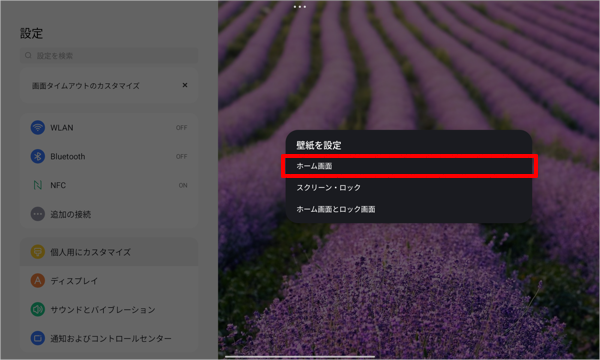The image size is (600, 360).
Task: Dismiss the 画面タイムアウトのカスタマイズ suggestion
Action: pos(185,85)
